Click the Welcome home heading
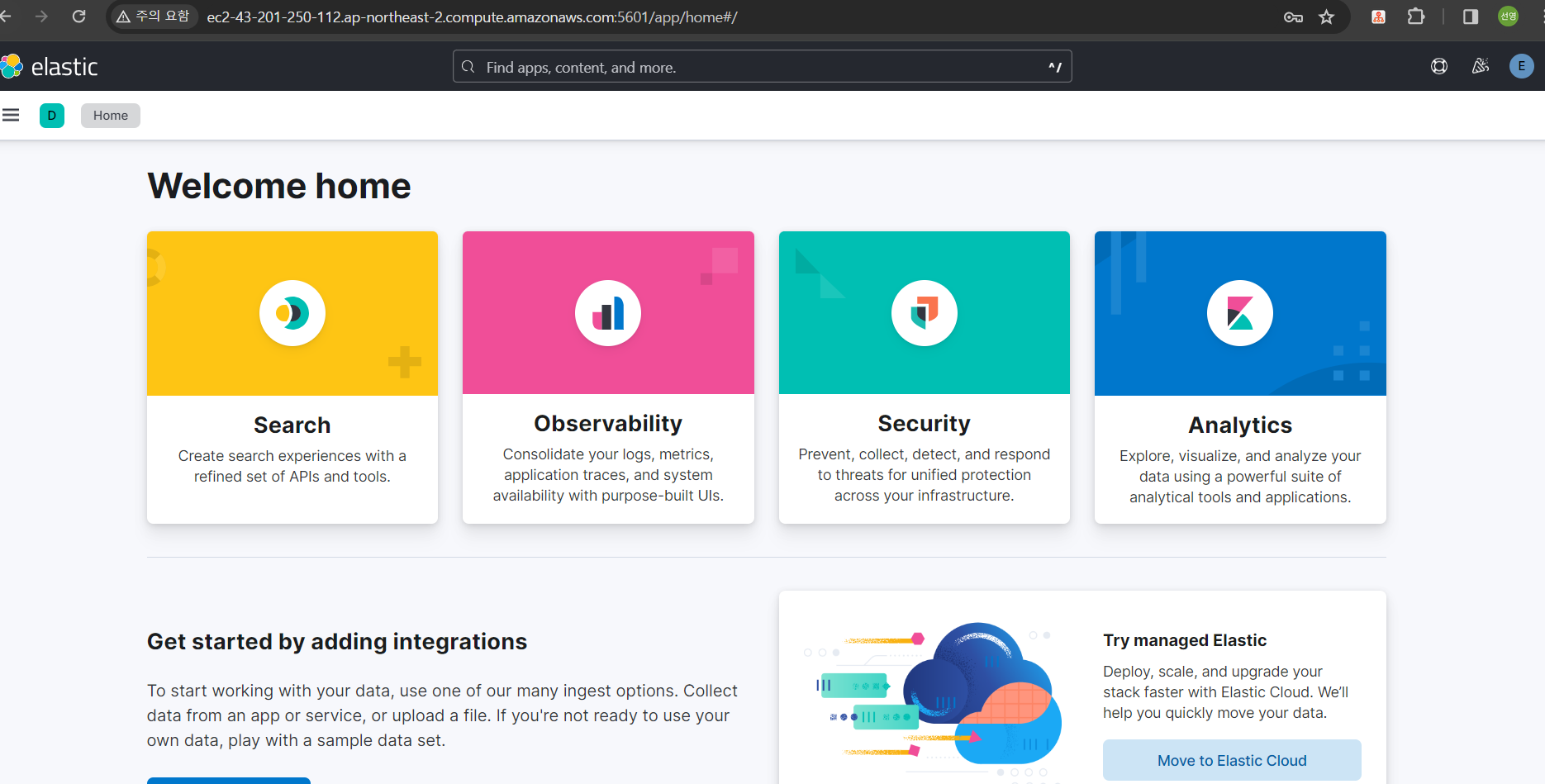 point(279,186)
